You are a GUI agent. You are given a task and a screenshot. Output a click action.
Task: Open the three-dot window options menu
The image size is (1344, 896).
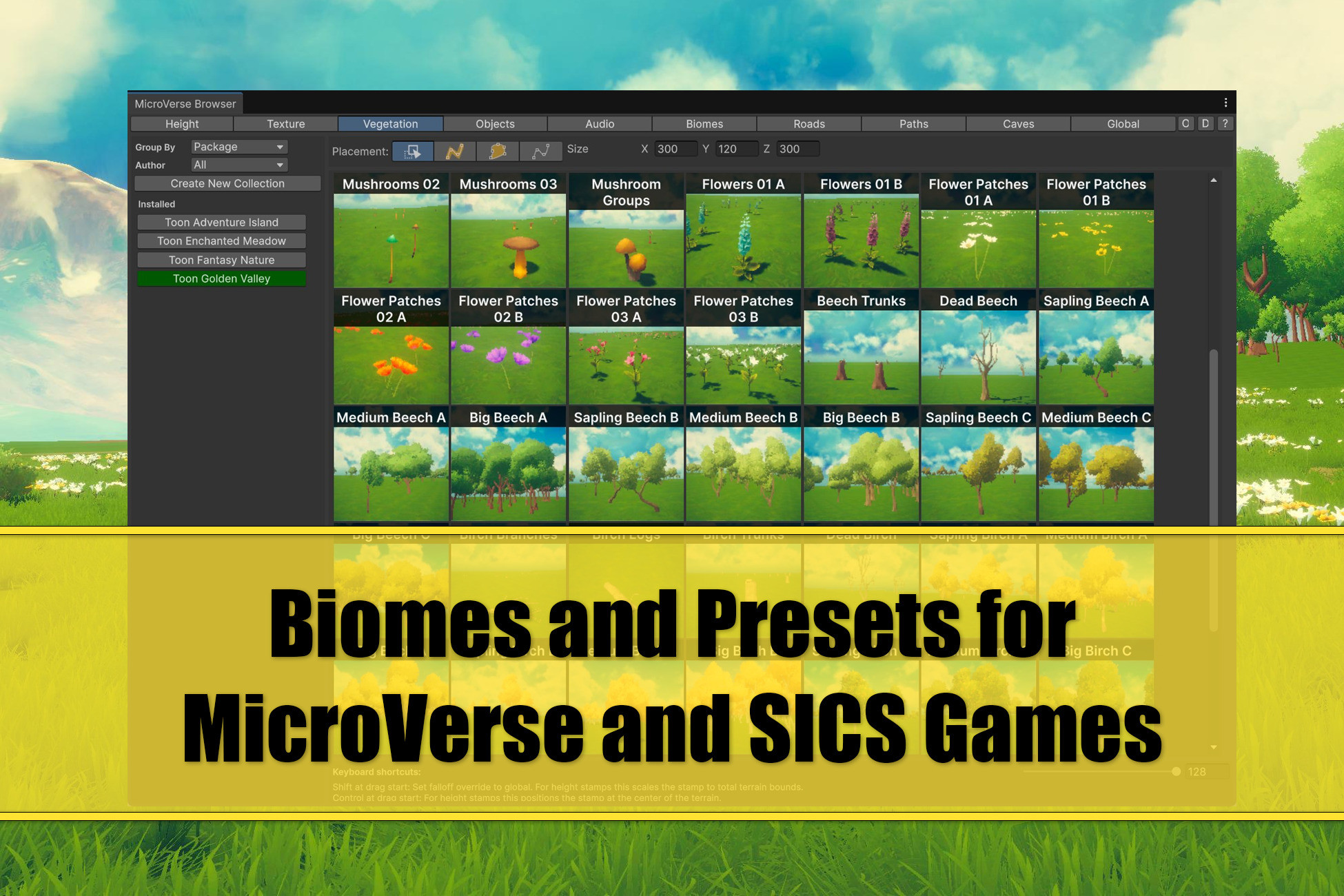coord(1225,103)
